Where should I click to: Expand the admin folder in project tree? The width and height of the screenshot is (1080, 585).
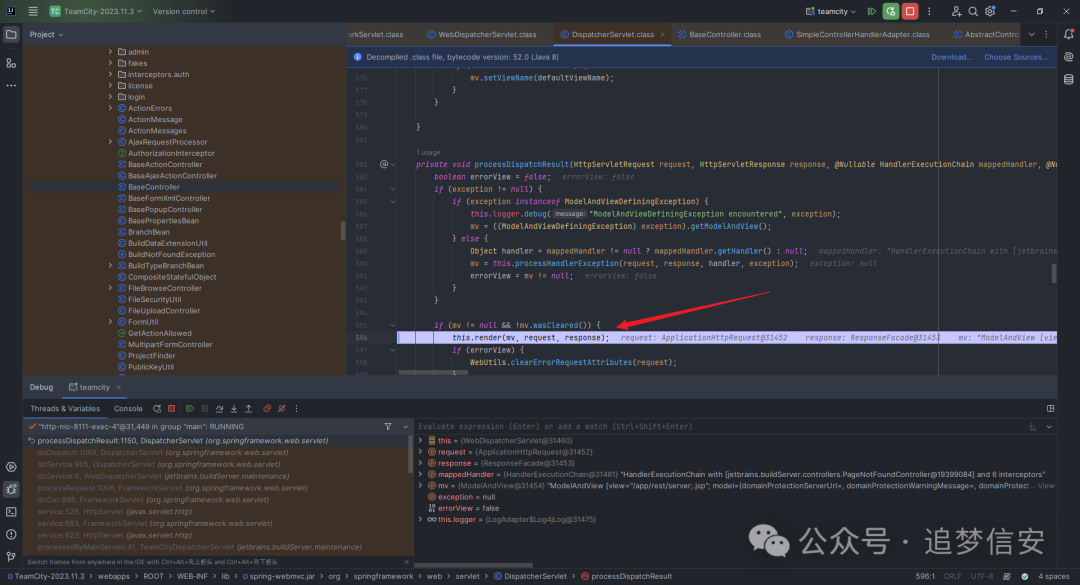(x=110, y=51)
